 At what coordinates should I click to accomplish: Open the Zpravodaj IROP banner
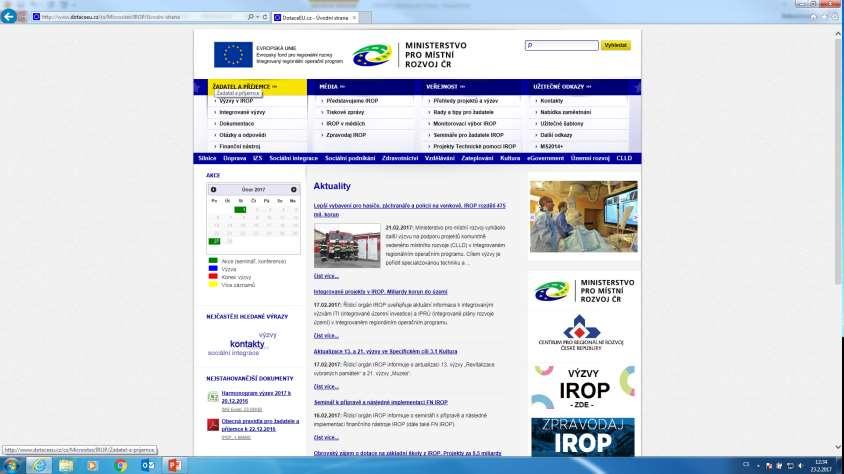point(583,437)
